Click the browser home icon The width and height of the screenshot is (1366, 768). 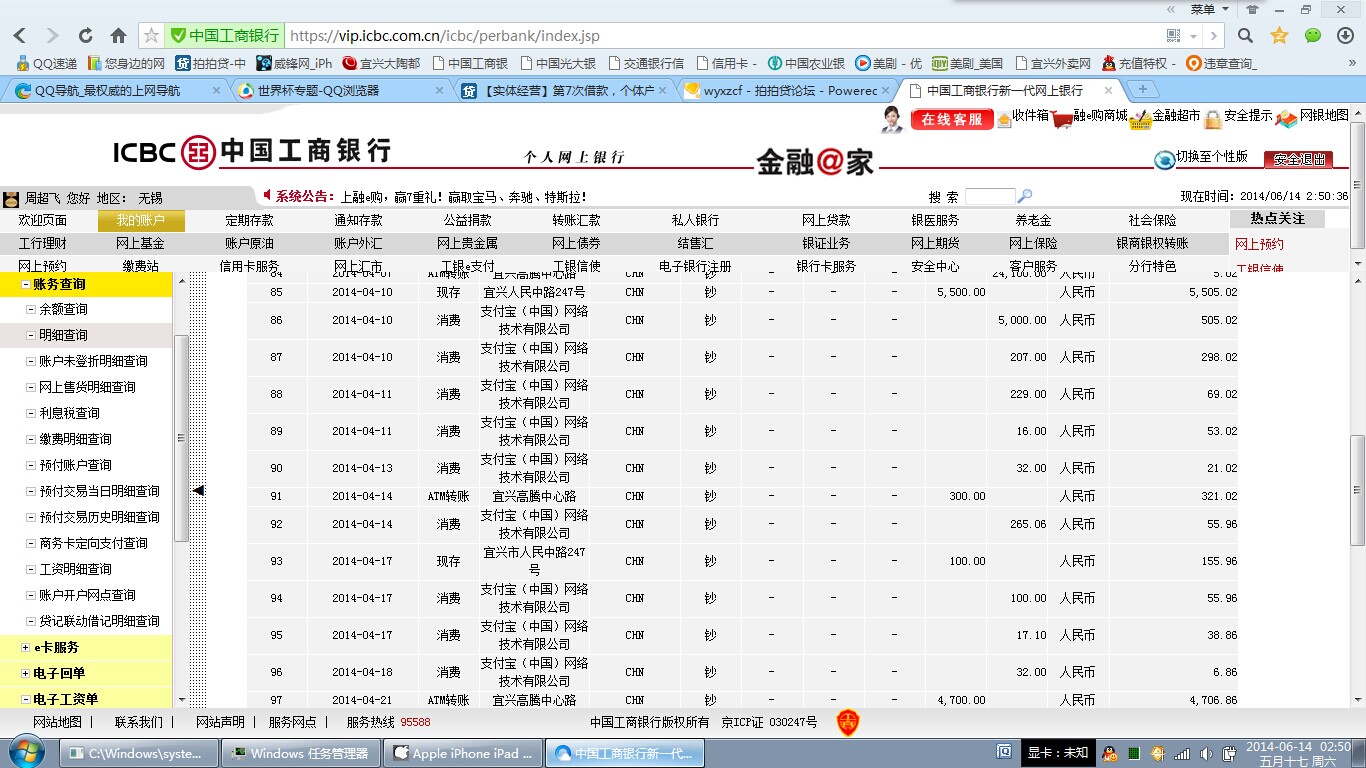point(118,36)
